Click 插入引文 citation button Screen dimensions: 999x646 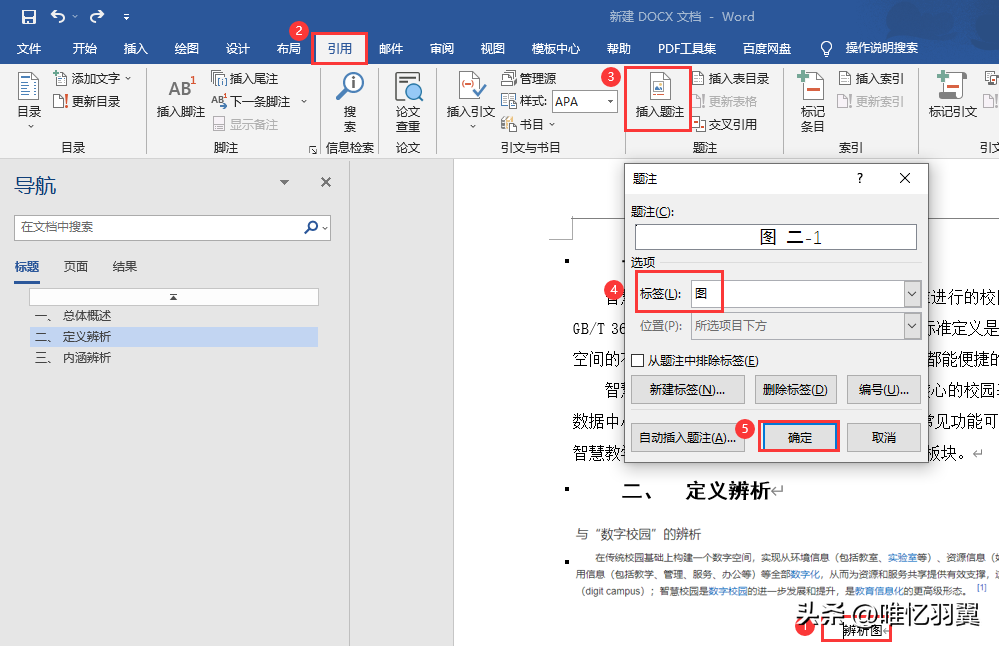pyautogui.click(x=470, y=100)
